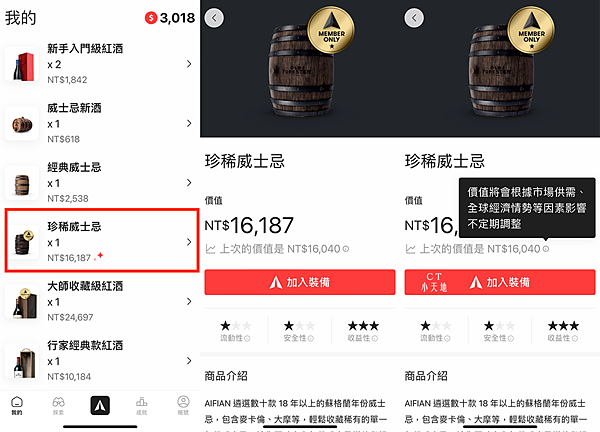Tap info icon beside 流動性 in middle panel
Image resolution: width=600 pixels, height=432 pixels.
[247, 338]
